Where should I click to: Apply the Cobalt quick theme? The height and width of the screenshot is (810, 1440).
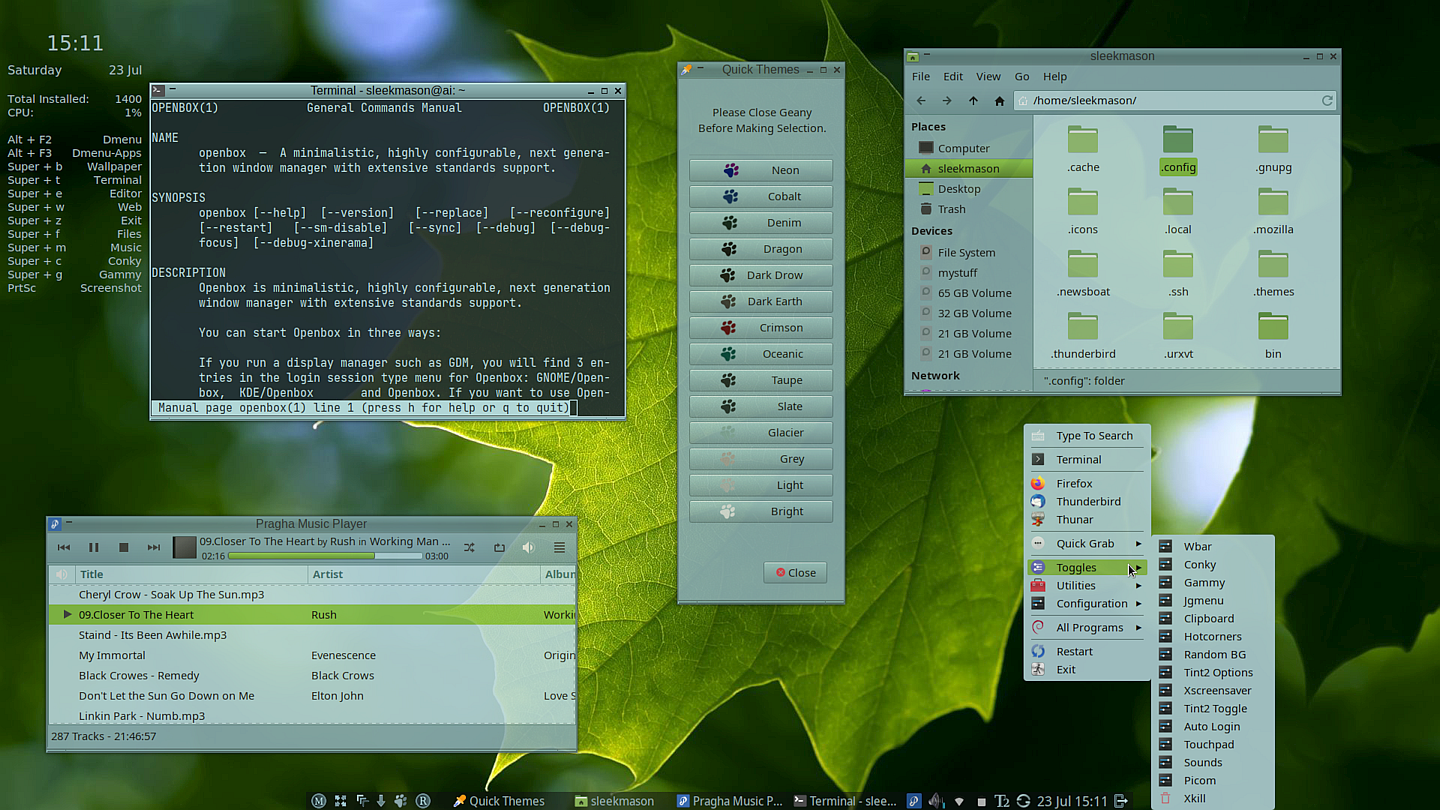tap(761, 196)
